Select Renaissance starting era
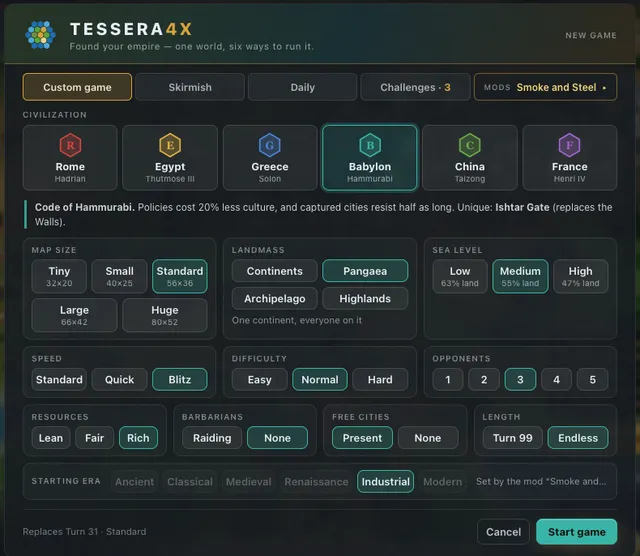640x556 pixels. (316, 482)
